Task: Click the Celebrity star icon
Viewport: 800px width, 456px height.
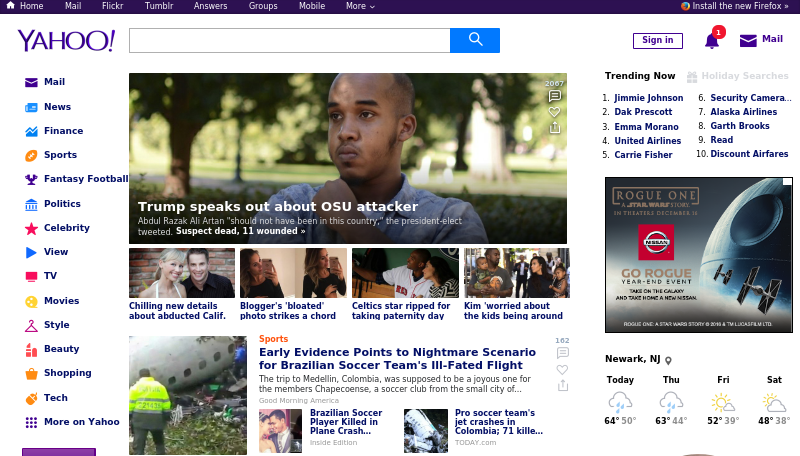Action: 31,228
